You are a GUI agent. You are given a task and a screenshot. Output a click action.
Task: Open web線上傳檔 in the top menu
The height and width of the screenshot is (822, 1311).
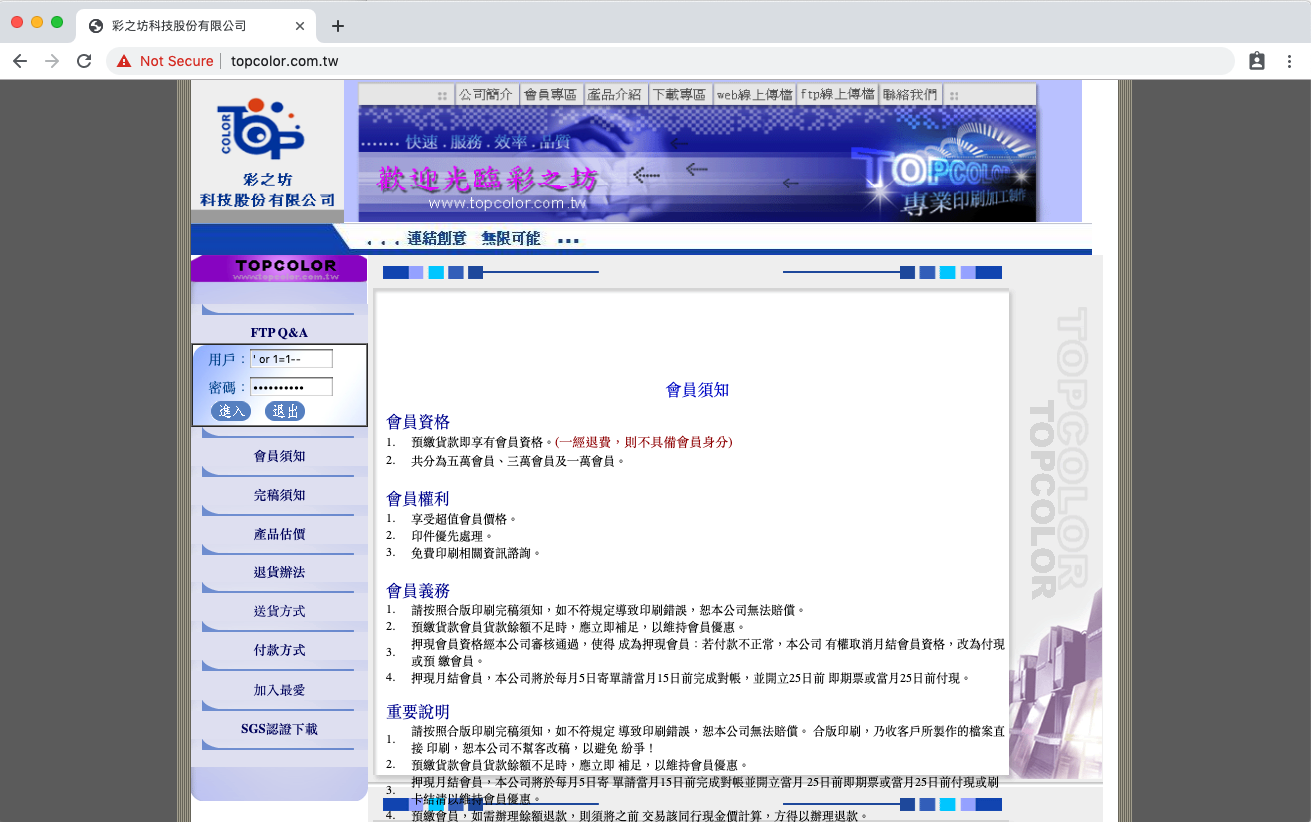(754, 95)
